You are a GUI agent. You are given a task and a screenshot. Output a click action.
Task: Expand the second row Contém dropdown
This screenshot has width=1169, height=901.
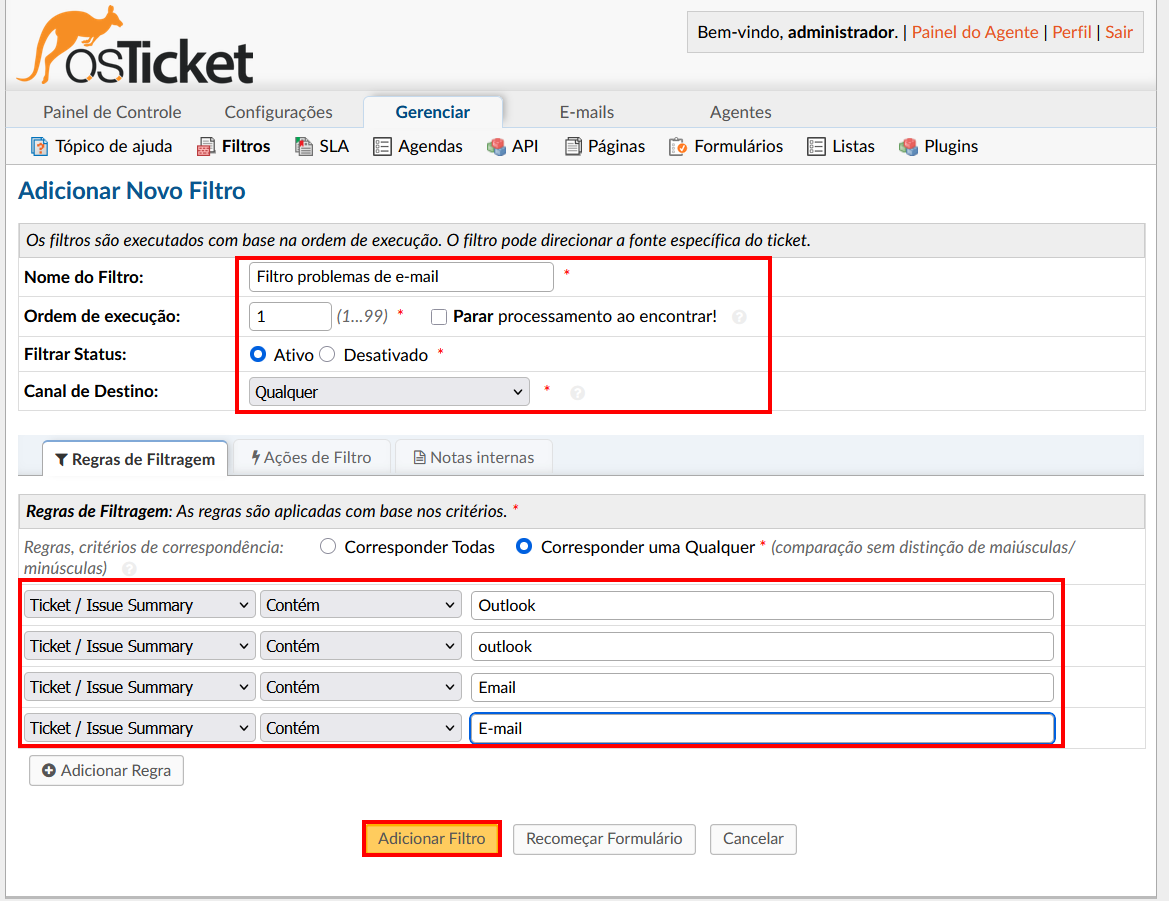[x=360, y=646]
